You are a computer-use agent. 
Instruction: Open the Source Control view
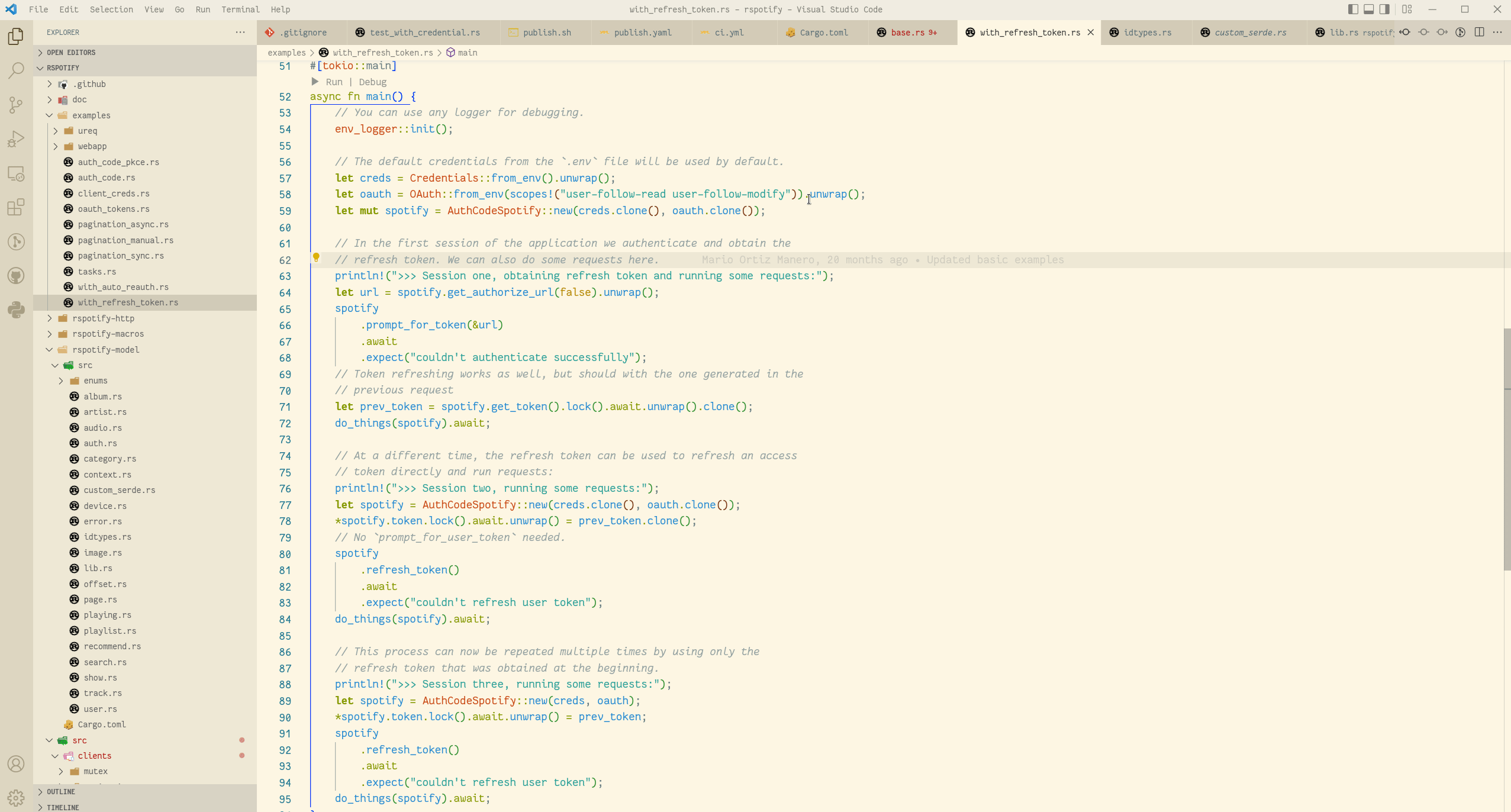pos(16,105)
